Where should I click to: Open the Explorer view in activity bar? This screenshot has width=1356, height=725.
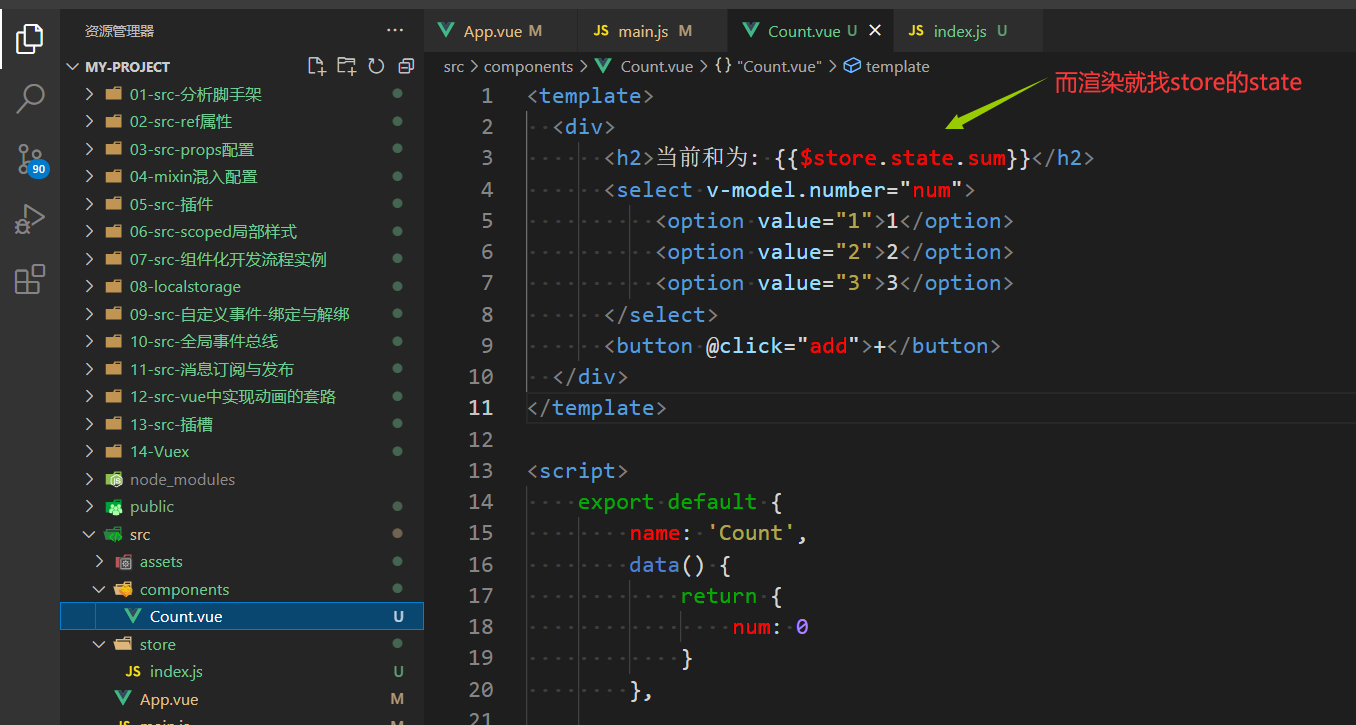(30, 39)
